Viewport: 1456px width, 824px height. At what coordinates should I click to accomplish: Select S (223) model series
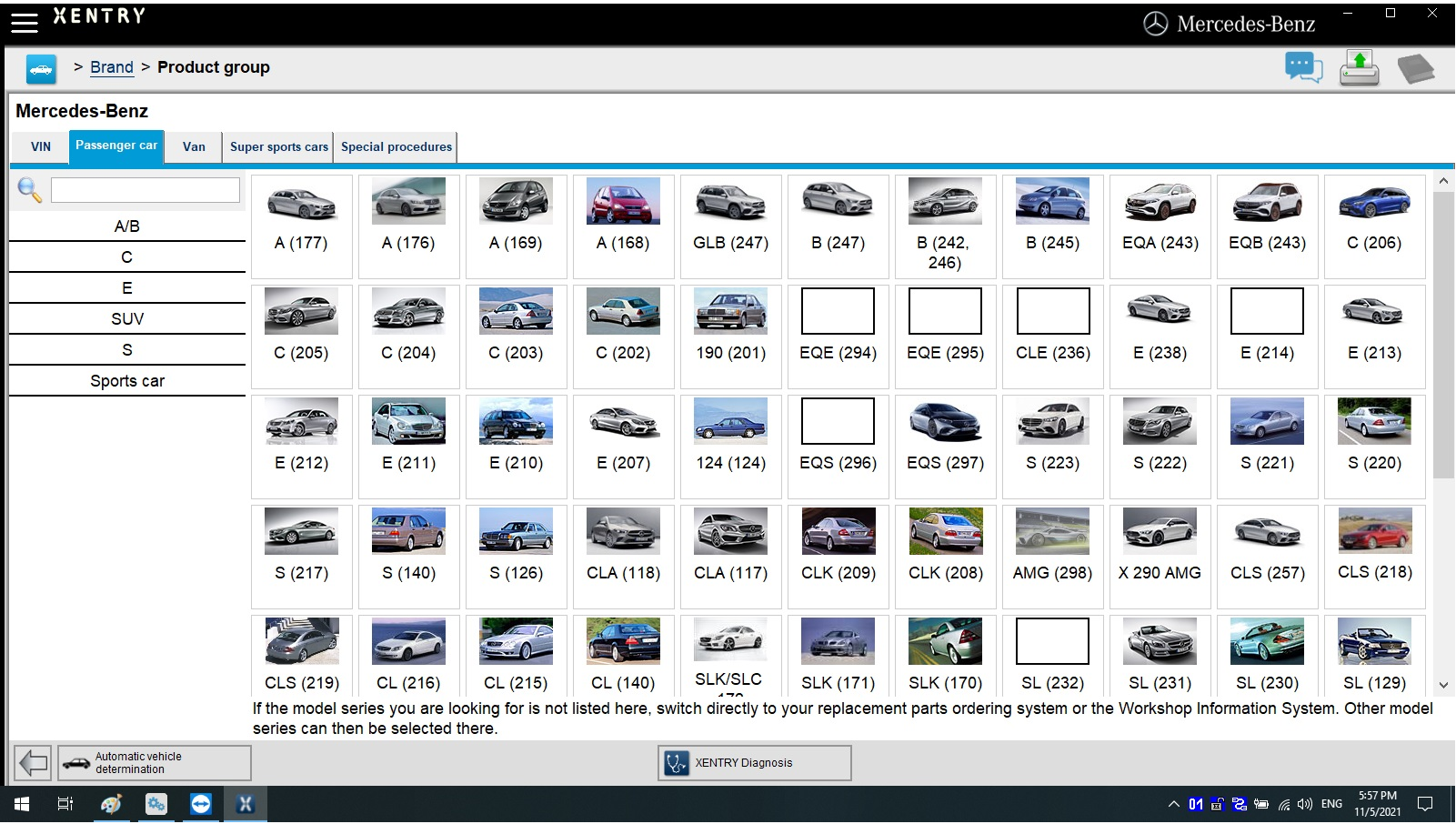pyautogui.click(x=1053, y=447)
